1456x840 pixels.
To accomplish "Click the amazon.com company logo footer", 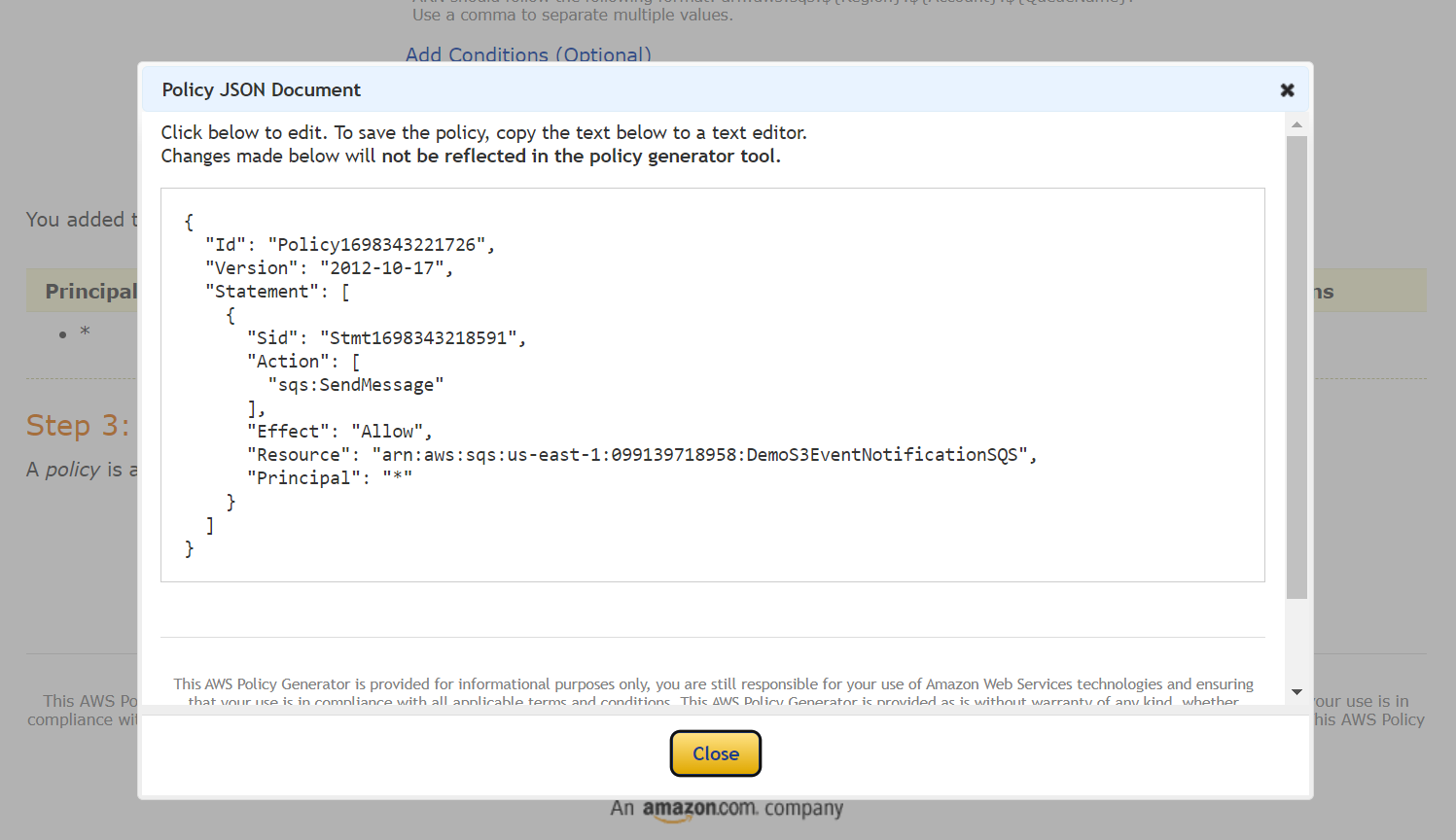I will click(x=727, y=809).
